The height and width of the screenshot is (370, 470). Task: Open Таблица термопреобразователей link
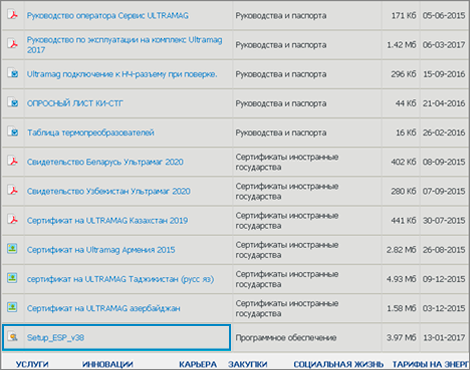coord(91,133)
